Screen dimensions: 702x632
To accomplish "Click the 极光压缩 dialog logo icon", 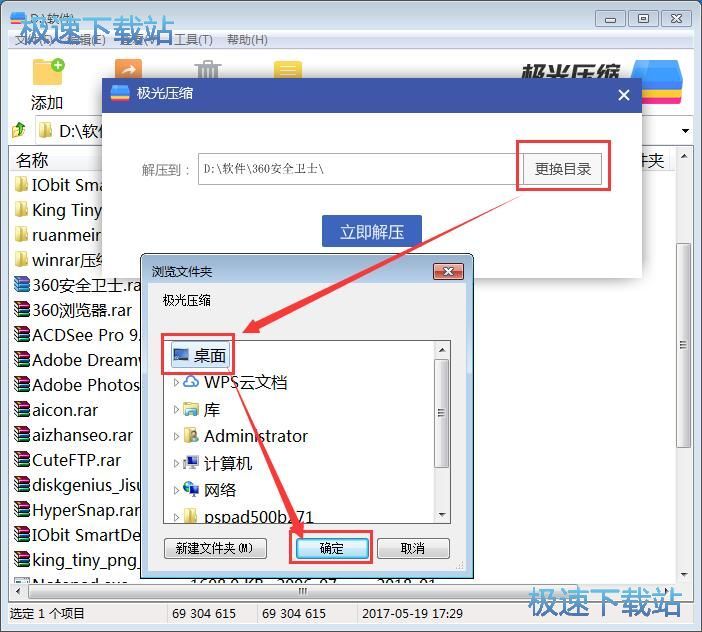I will (x=120, y=93).
